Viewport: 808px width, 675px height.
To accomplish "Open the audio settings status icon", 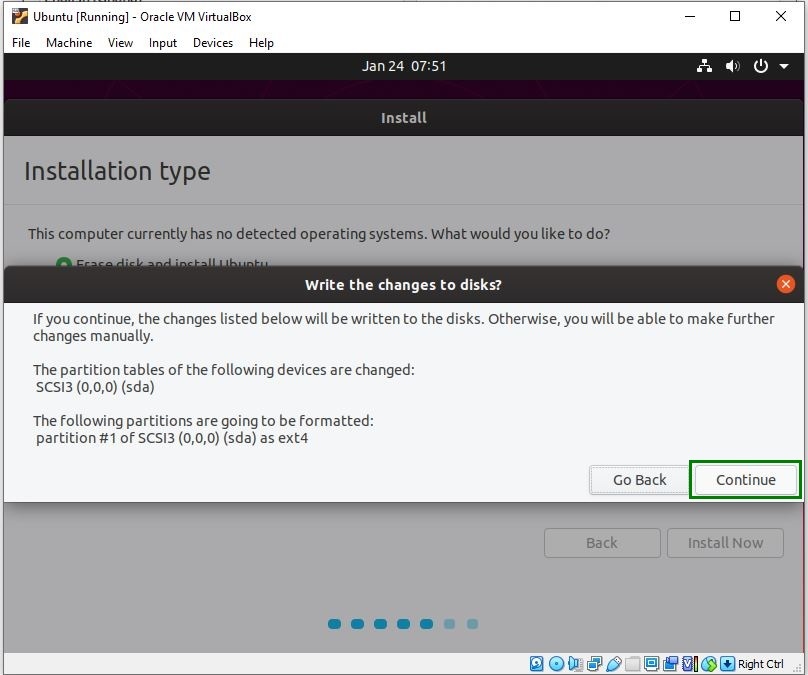I will pos(576,664).
